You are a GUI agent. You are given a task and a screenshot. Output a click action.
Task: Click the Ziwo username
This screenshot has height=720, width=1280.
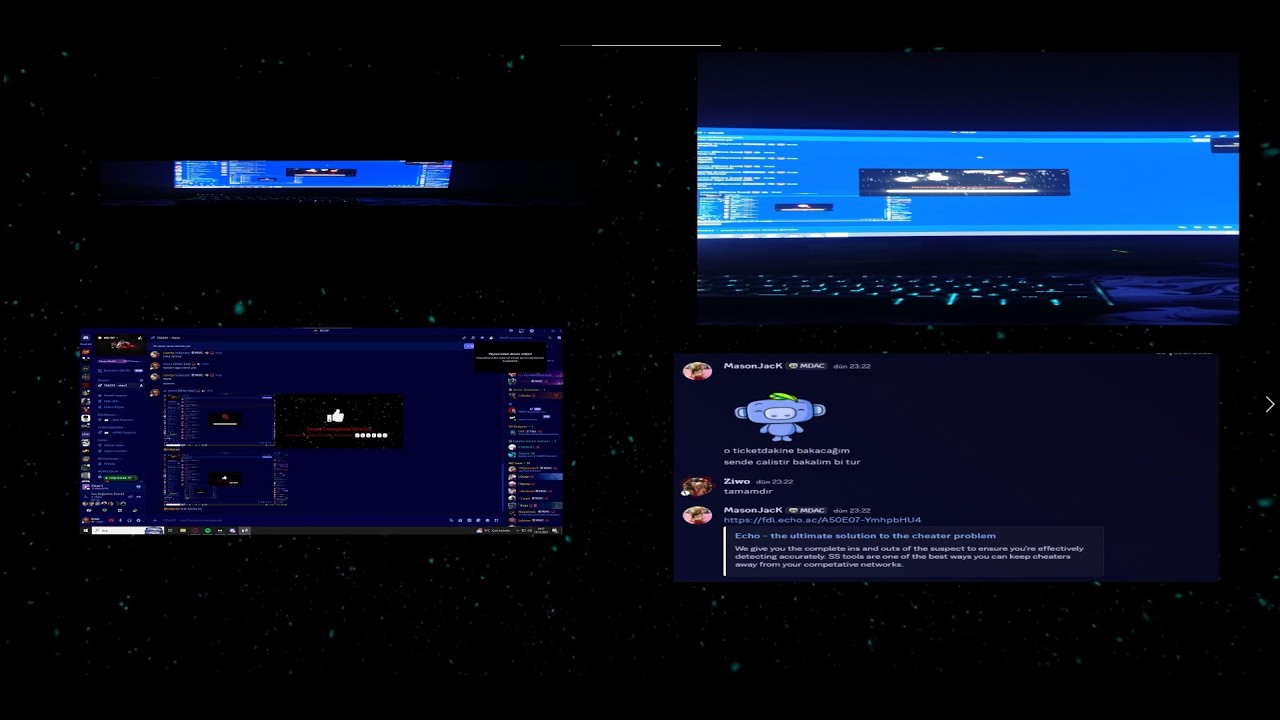pos(736,481)
